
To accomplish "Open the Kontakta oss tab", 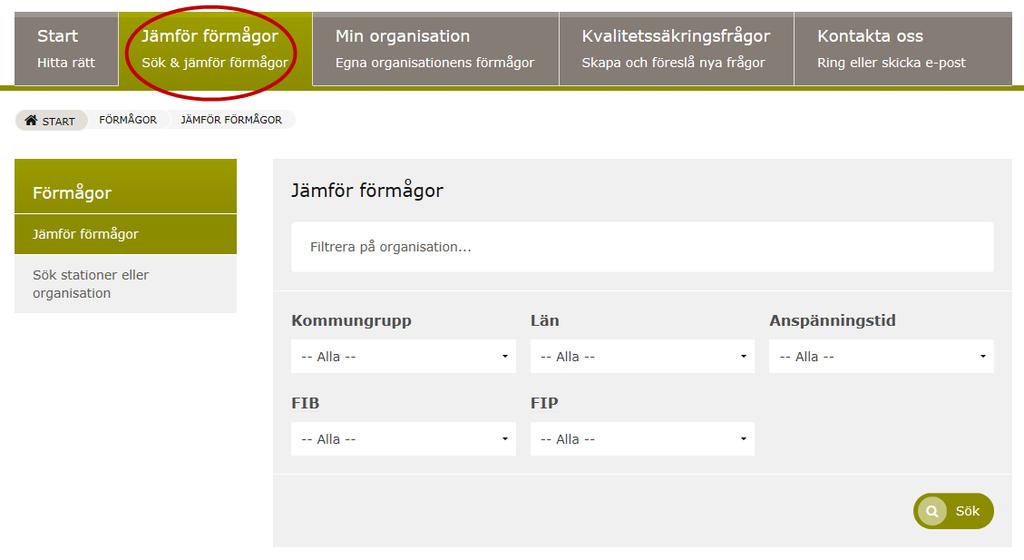I will click(x=903, y=49).
